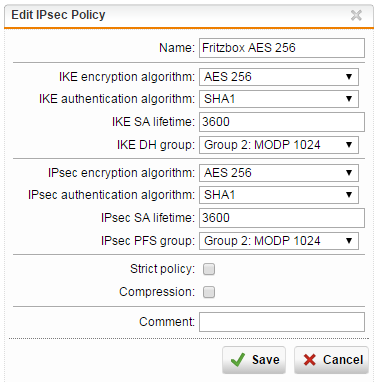Screen dimensions: 378x382
Task: Open the IKE DH group dropdown
Action: (279, 145)
